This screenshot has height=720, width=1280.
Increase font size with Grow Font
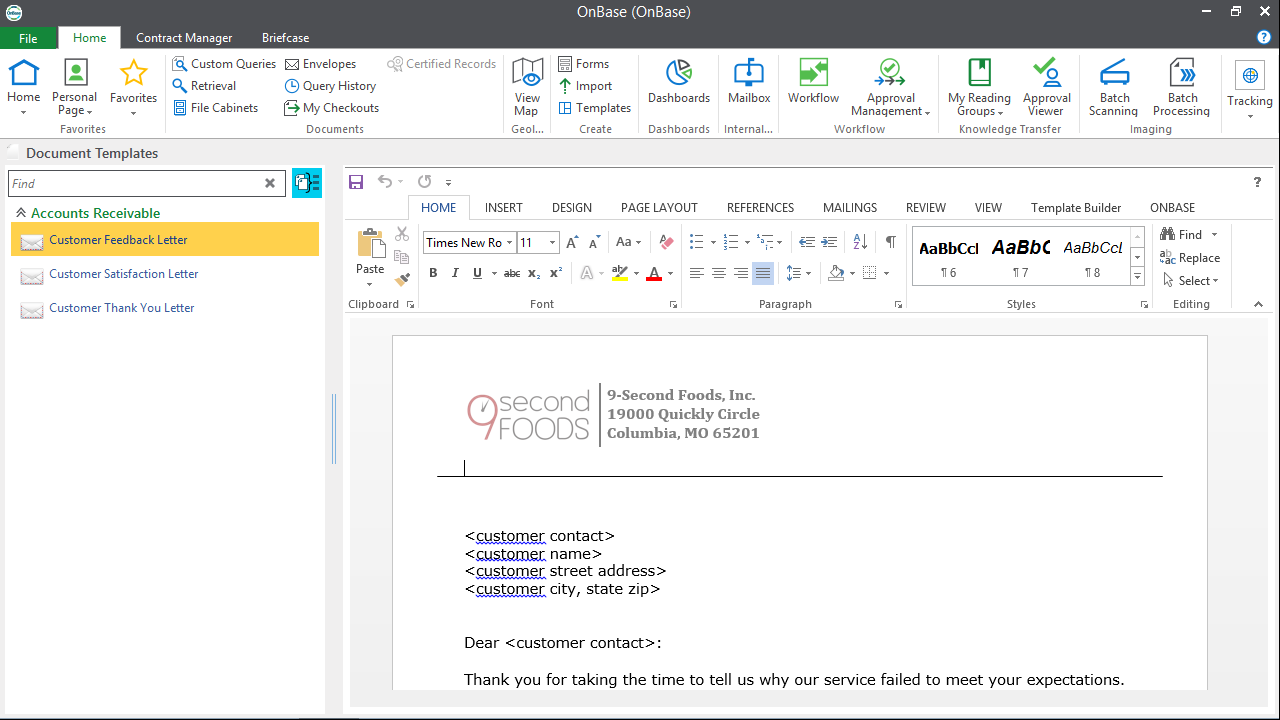coord(572,242)
